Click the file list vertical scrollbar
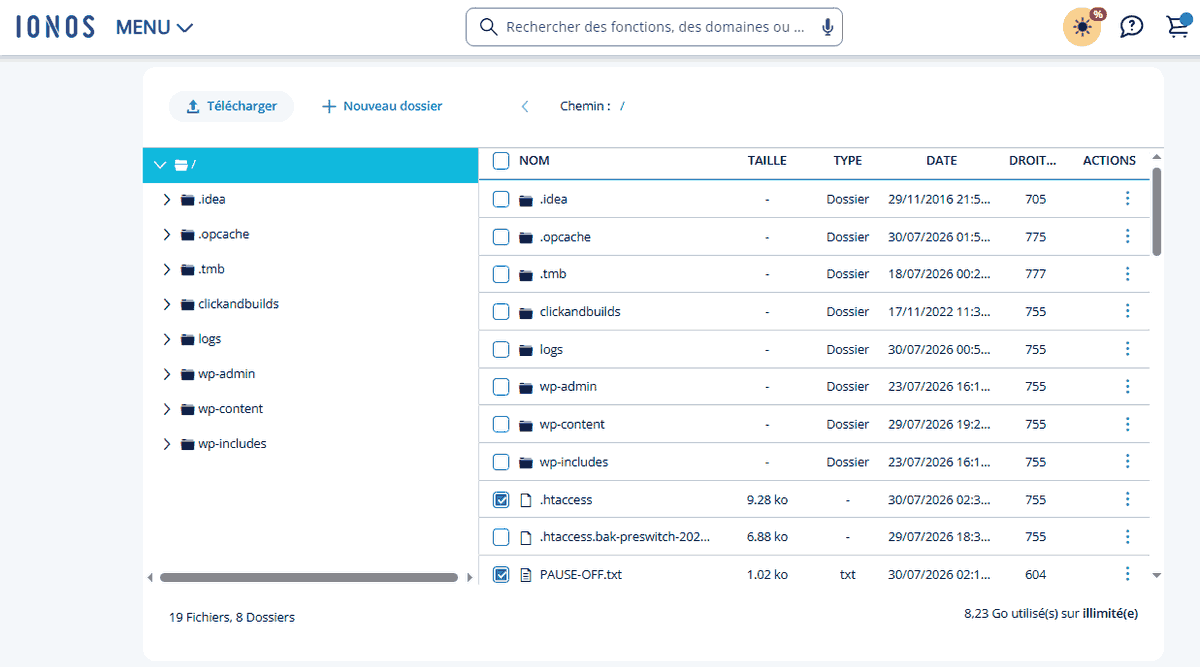1200x667 pixels. [x=1157, y=212]
